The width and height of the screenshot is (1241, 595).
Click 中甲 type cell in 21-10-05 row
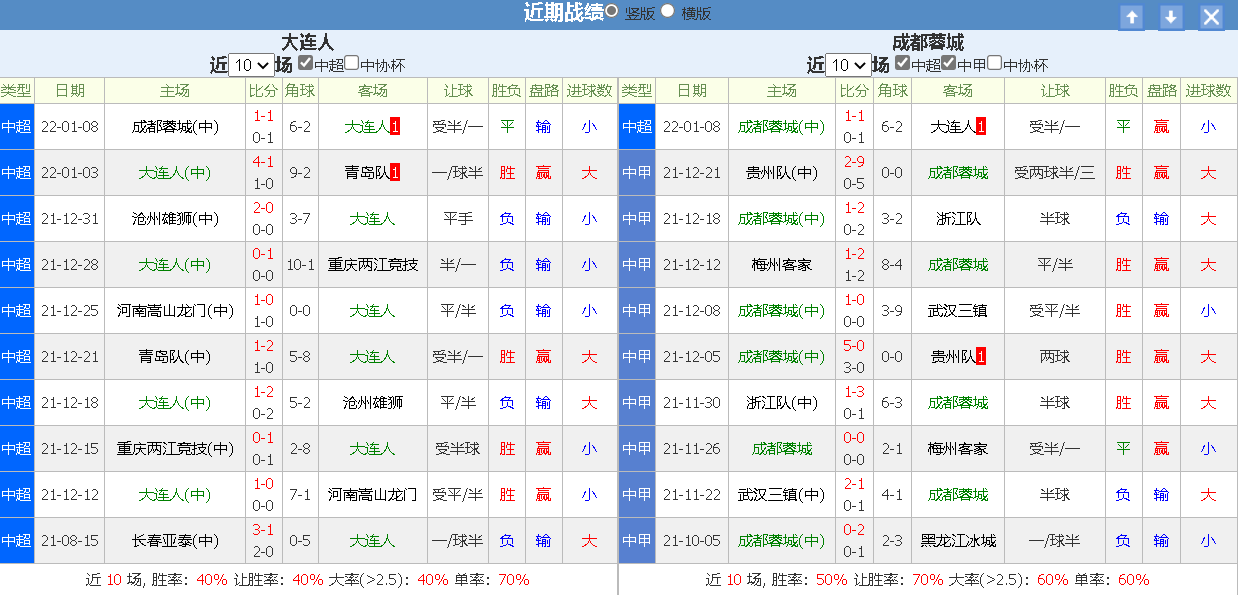637,541
